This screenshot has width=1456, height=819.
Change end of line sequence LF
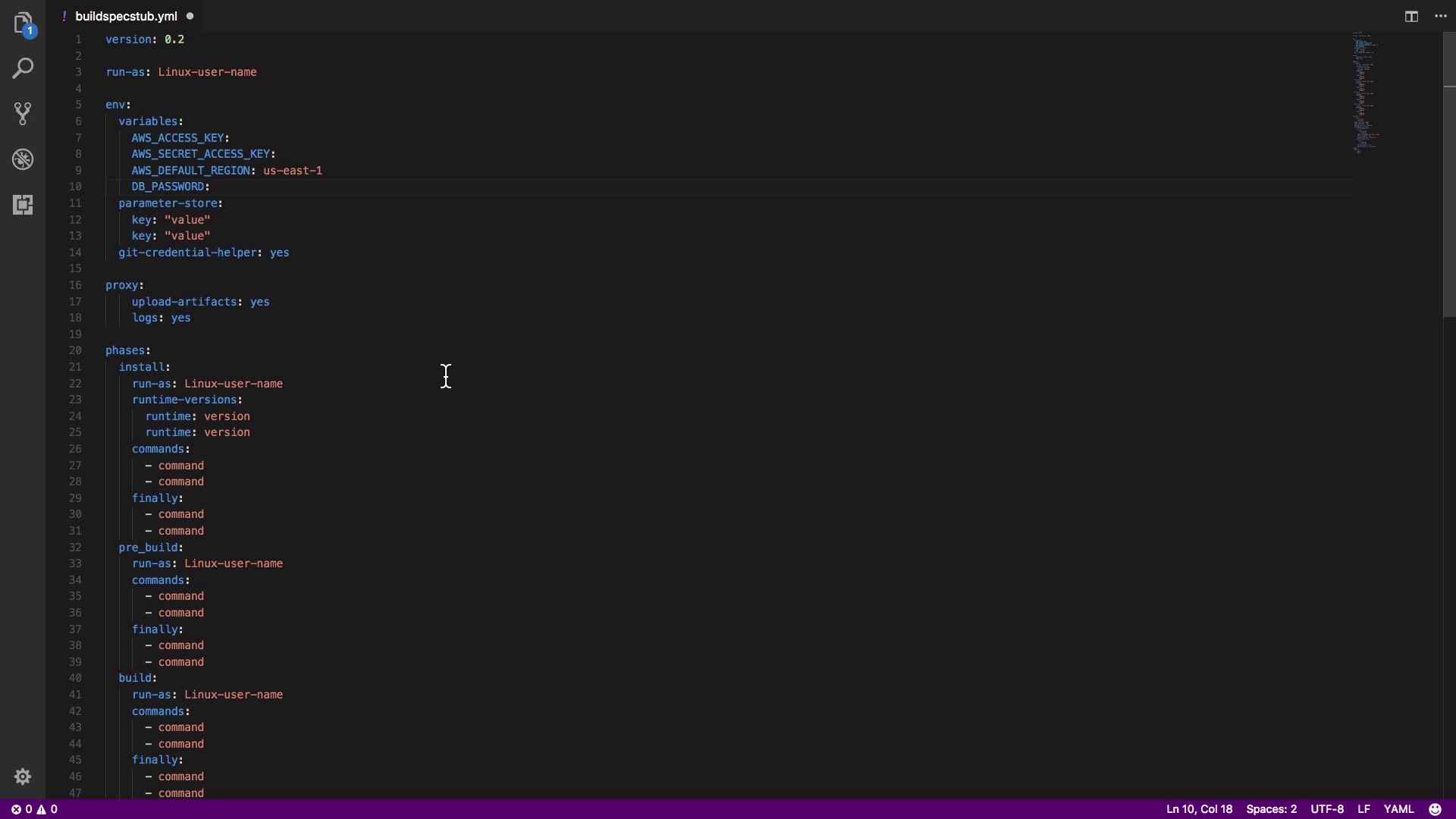coord(1363,809)
